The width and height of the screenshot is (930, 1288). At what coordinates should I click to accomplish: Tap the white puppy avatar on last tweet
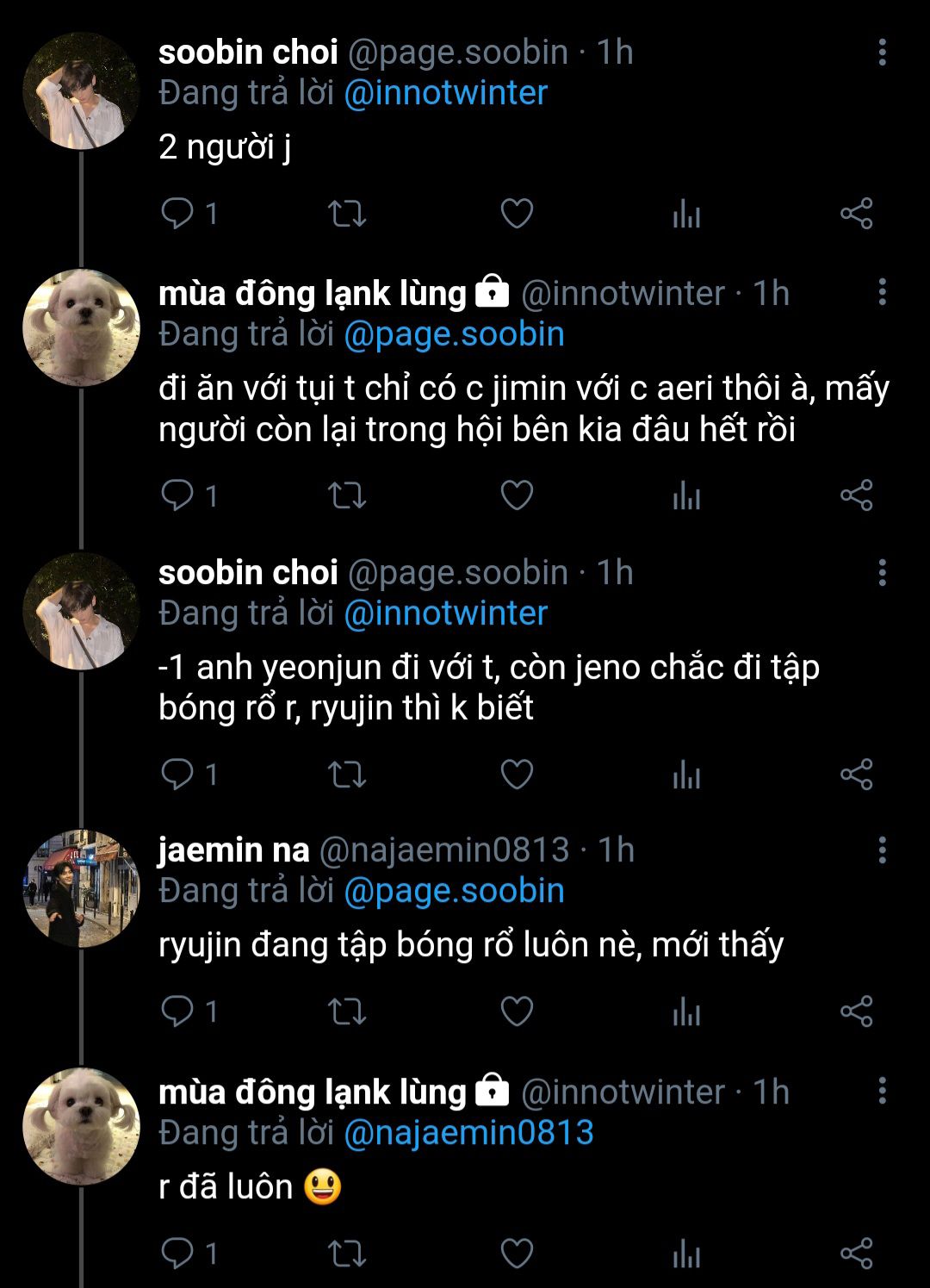[x=81, y=1128]
